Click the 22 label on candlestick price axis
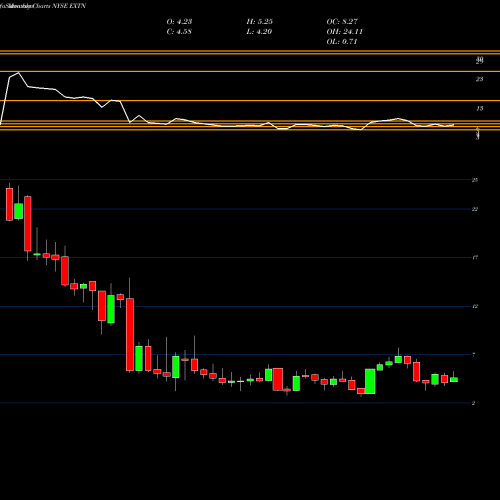The image size is (500, 500). (475, 209)
